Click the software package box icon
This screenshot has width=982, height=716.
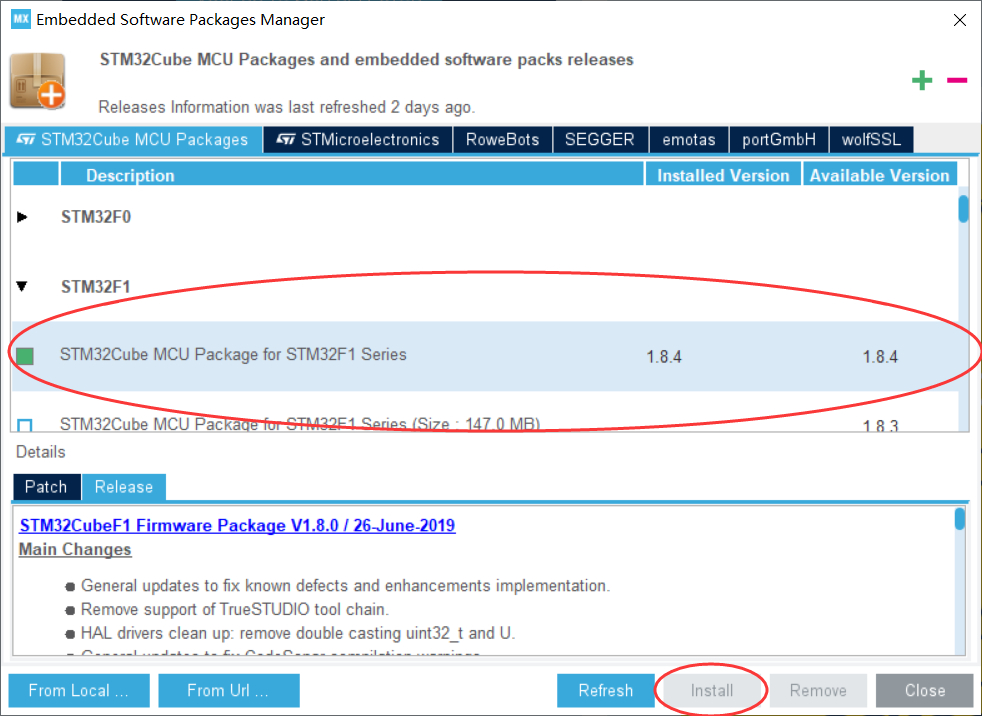click(38, 83)
